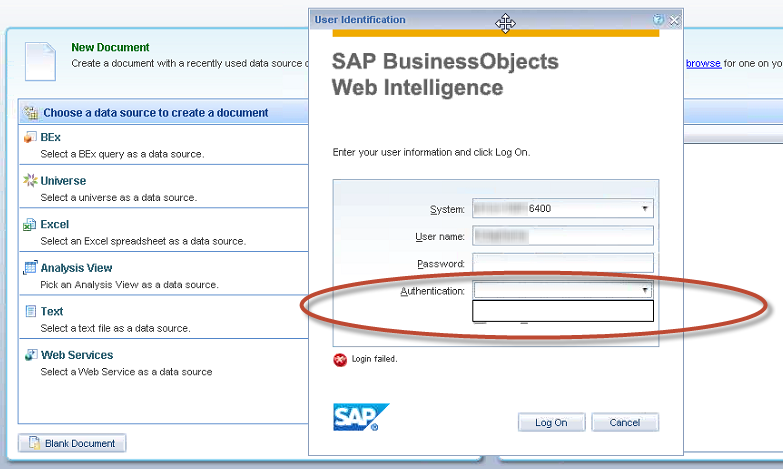Close the User Identification dialog

[674, 20]
